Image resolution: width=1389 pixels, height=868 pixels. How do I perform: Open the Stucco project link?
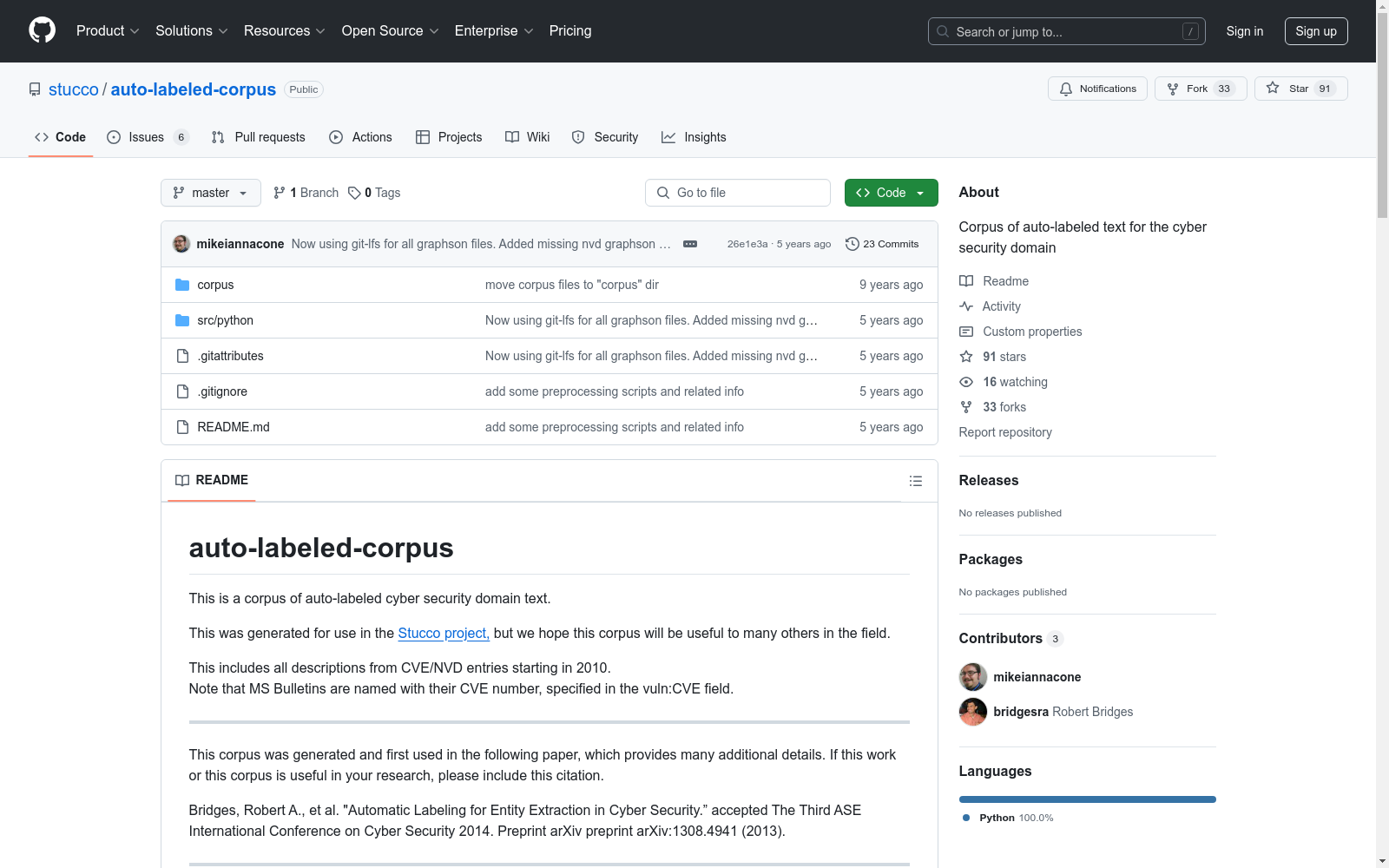(x=444, y=634)
